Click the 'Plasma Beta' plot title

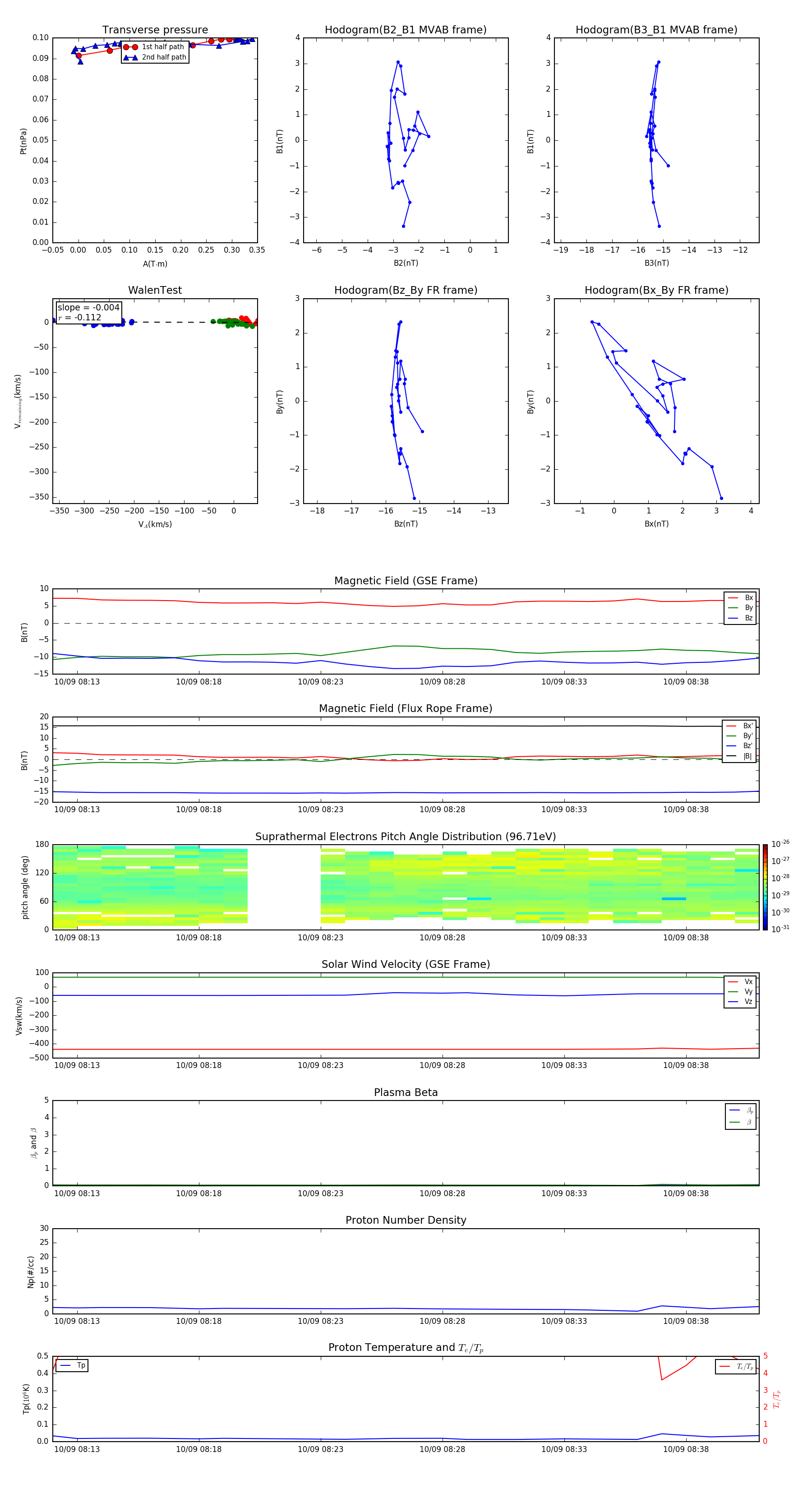(x=406, y=1092)
